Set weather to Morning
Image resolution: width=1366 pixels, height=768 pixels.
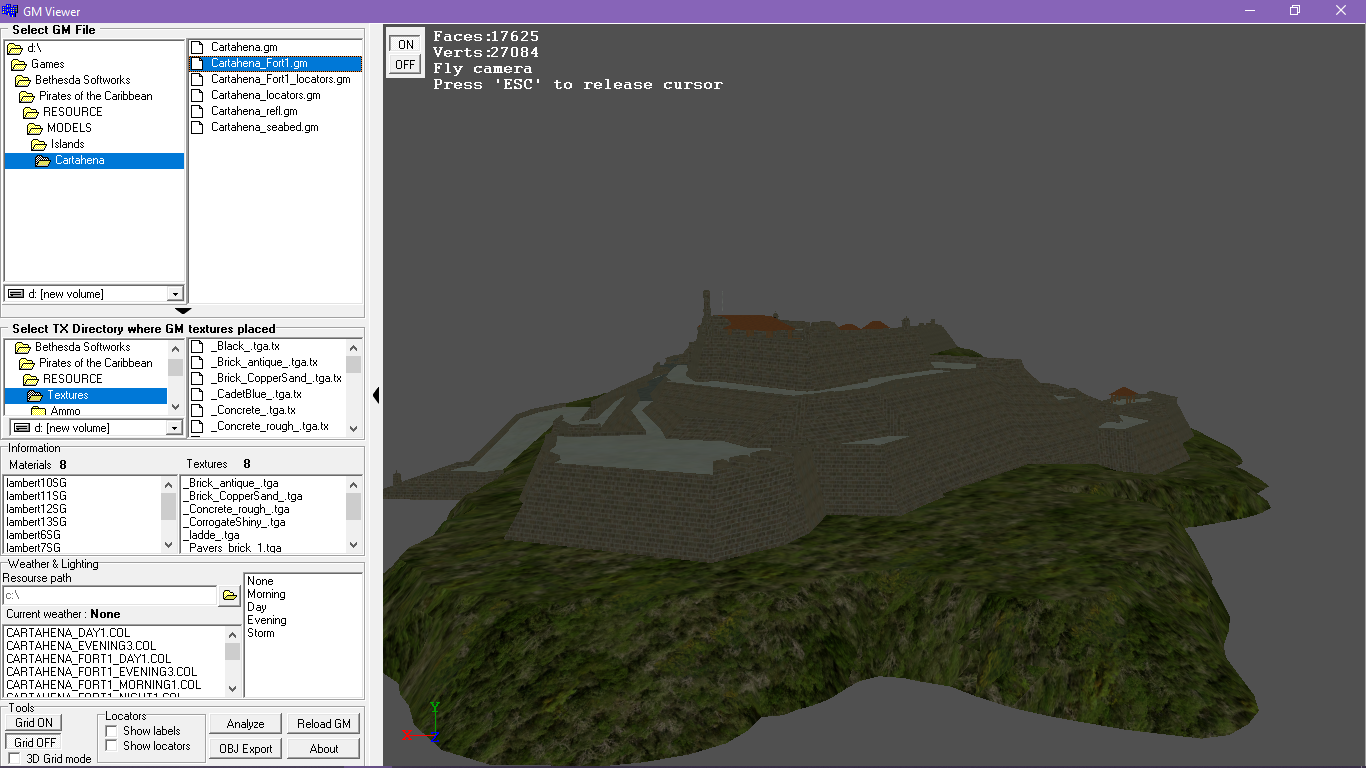point(266,594)
